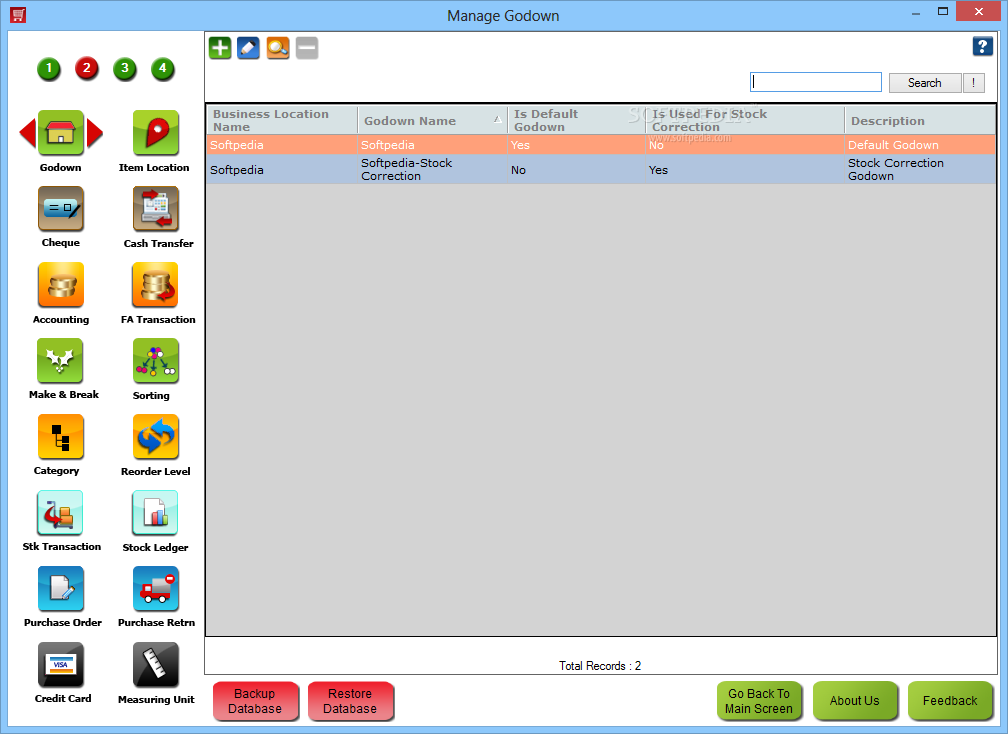Click 'Yes' in the Softpedia default godown row
The width and height of the screenshot is (1008, 734).
[520, 145]
